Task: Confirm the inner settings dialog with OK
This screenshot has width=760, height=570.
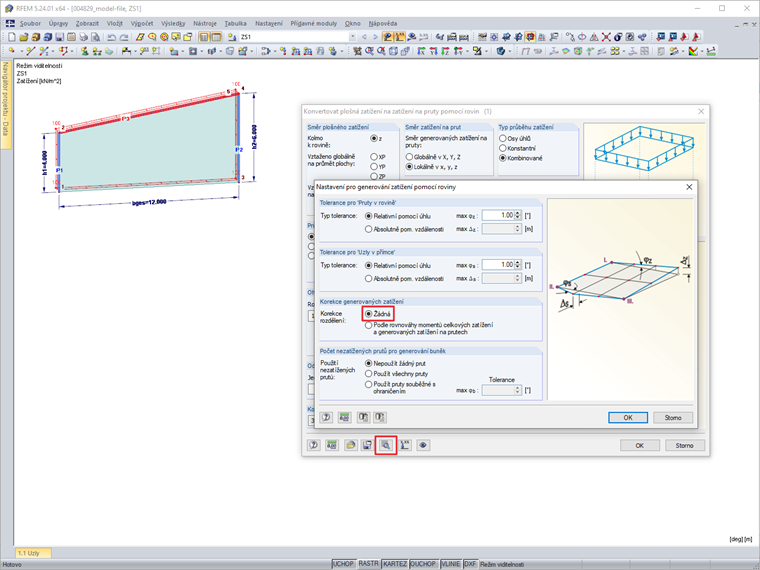Action: [628, 417]
